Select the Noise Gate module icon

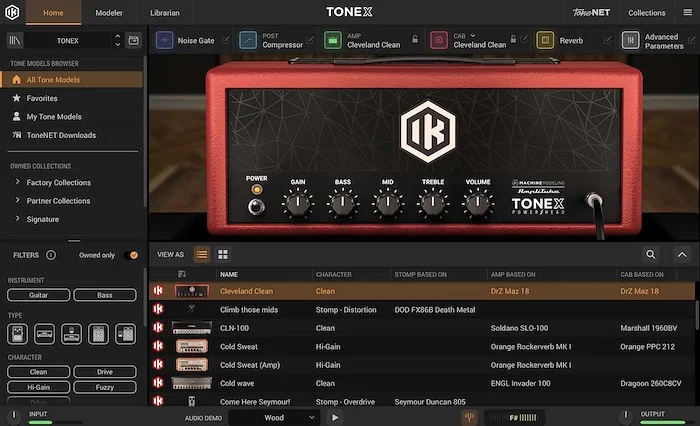tap(164, 41)
